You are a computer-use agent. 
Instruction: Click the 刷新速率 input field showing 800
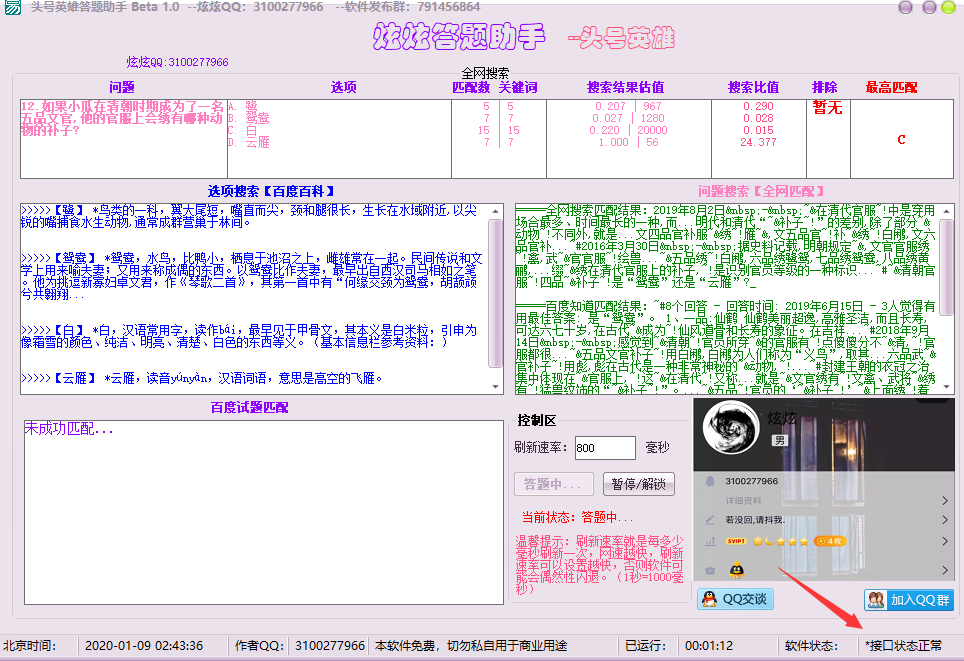pos(605,448)
